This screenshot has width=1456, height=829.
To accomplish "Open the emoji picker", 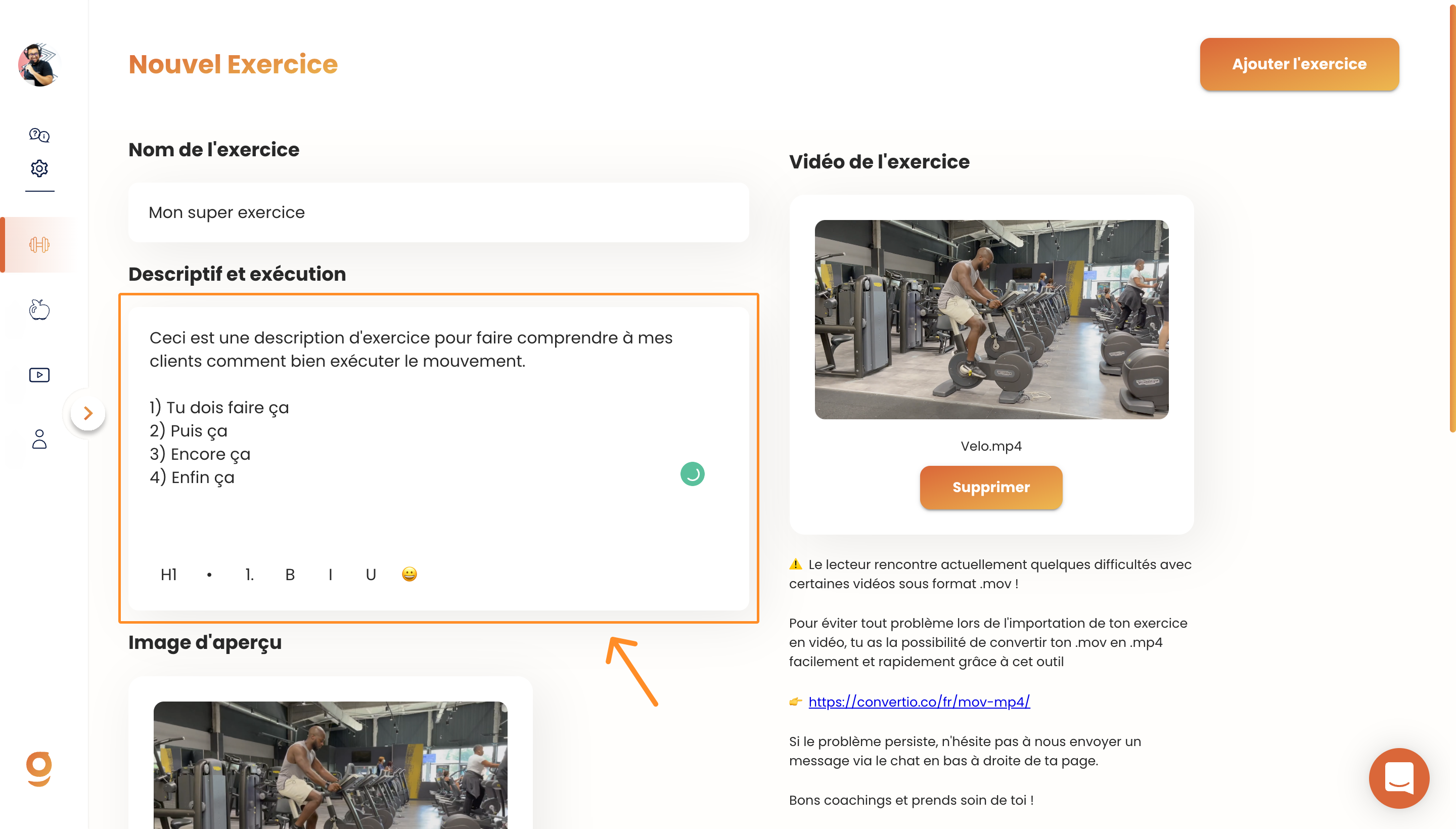I will click(x=409, y=574).
